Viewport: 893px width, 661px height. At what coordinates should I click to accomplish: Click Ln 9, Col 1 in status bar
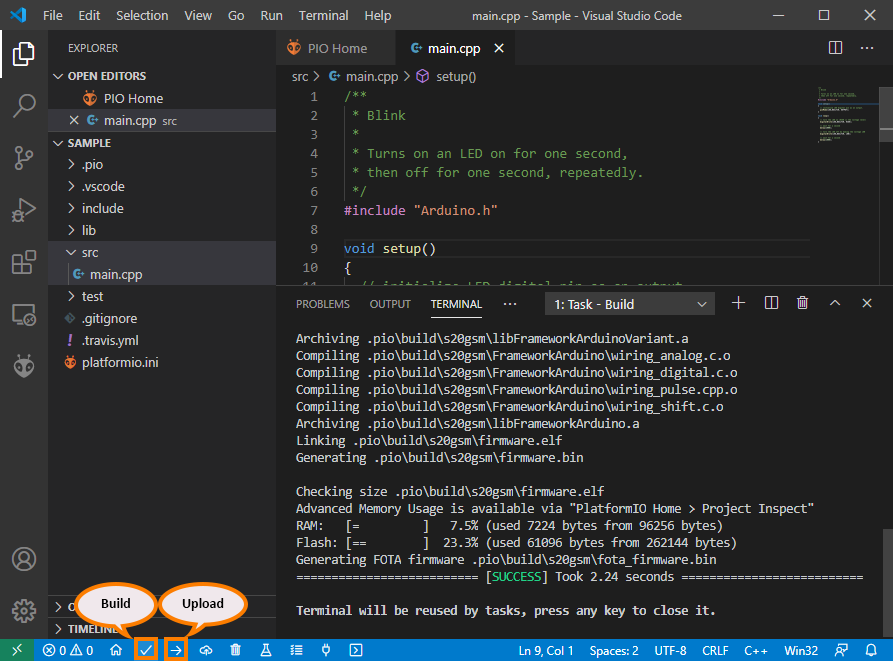546,650
